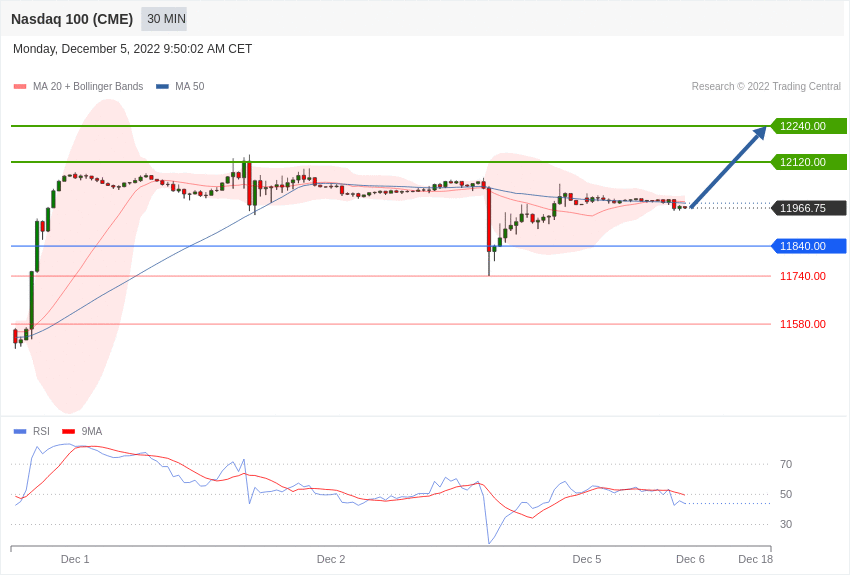This screenshot has height=576, width=850.
Task: Click the 12120.00 green resistance price tag
Action: [x=809, y=162]
